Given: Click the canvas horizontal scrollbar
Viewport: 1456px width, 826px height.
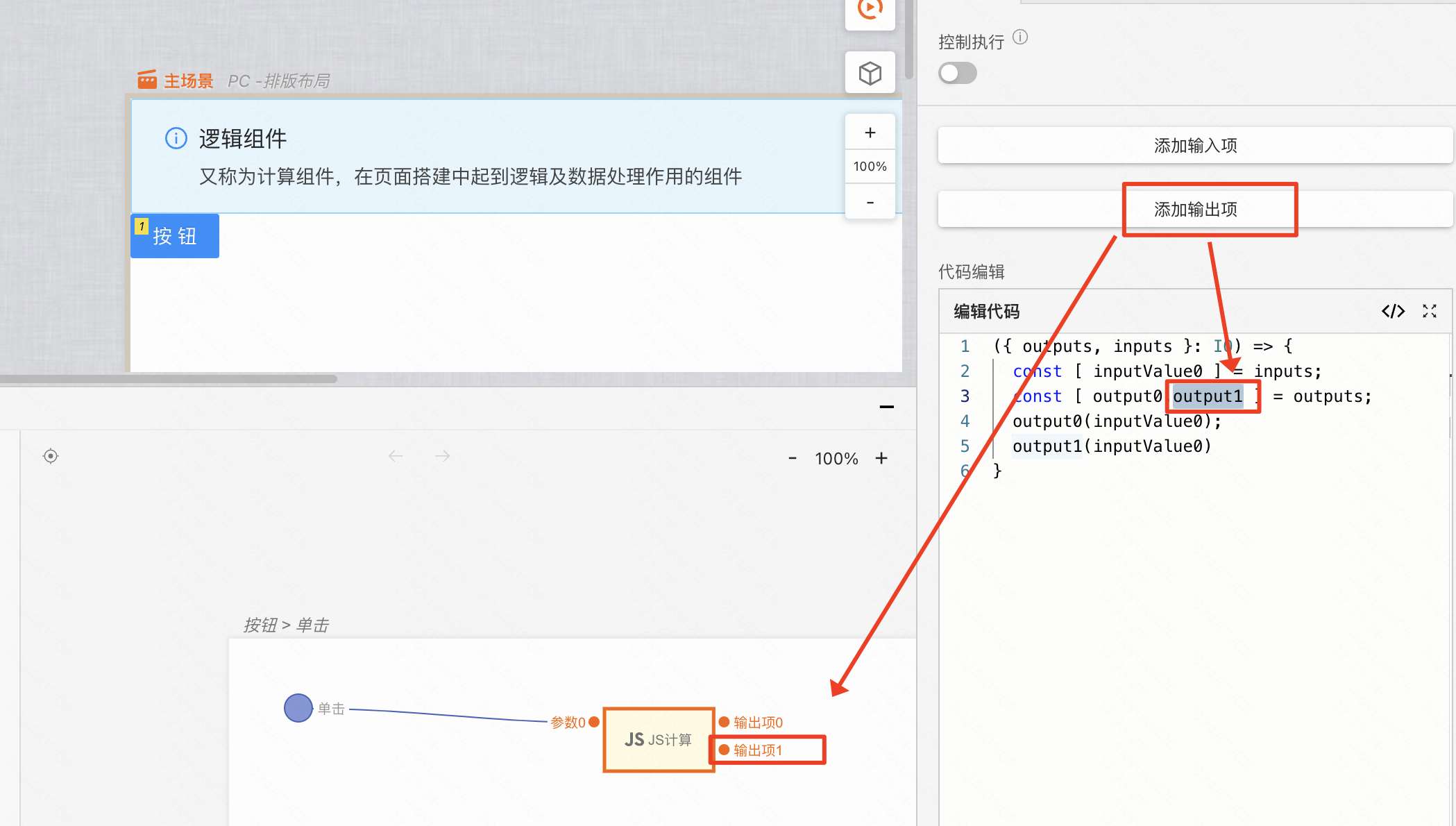Looking at the screenshot, I should tap(169, 379).
